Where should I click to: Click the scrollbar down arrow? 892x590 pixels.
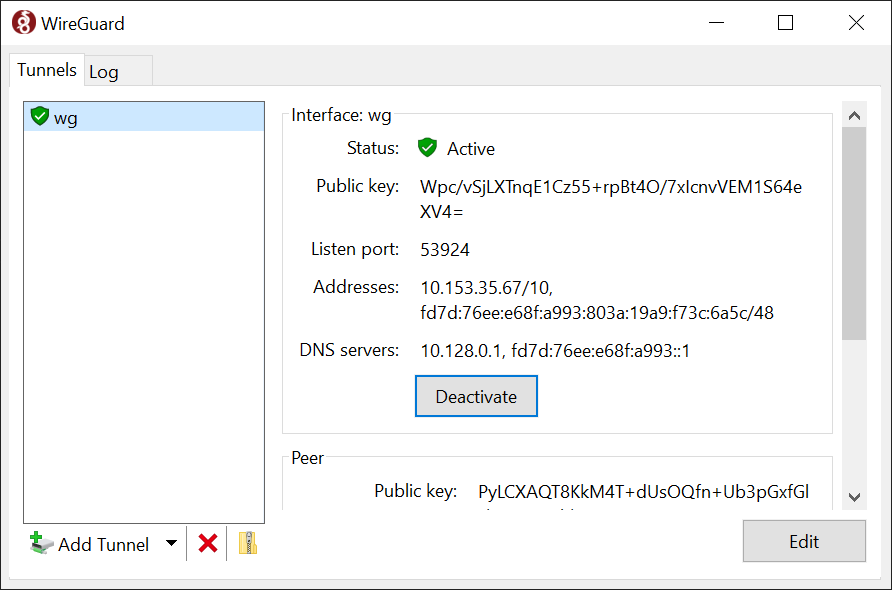(x=854, y=496)
